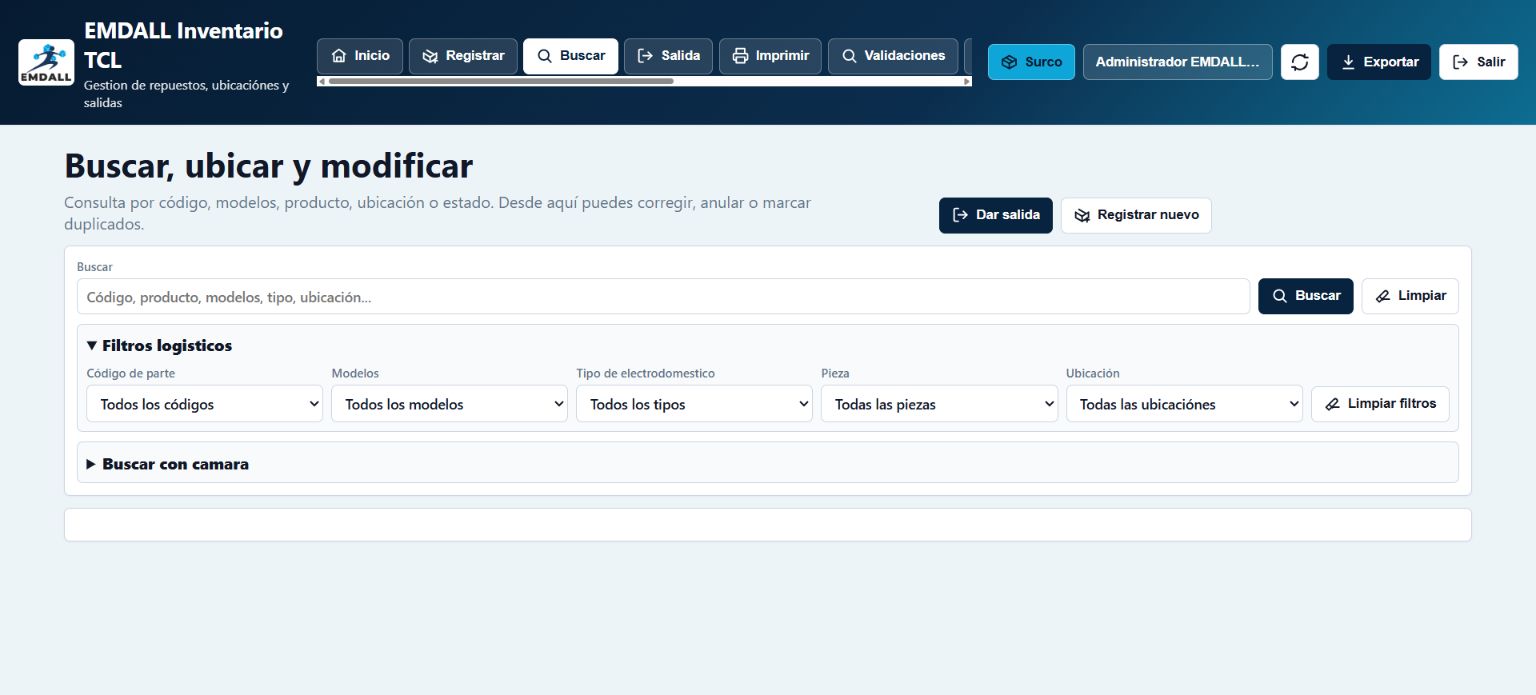1536x695 pixels.
Task: Export data with the Exportar button
Action: [x=1379, y=62]
